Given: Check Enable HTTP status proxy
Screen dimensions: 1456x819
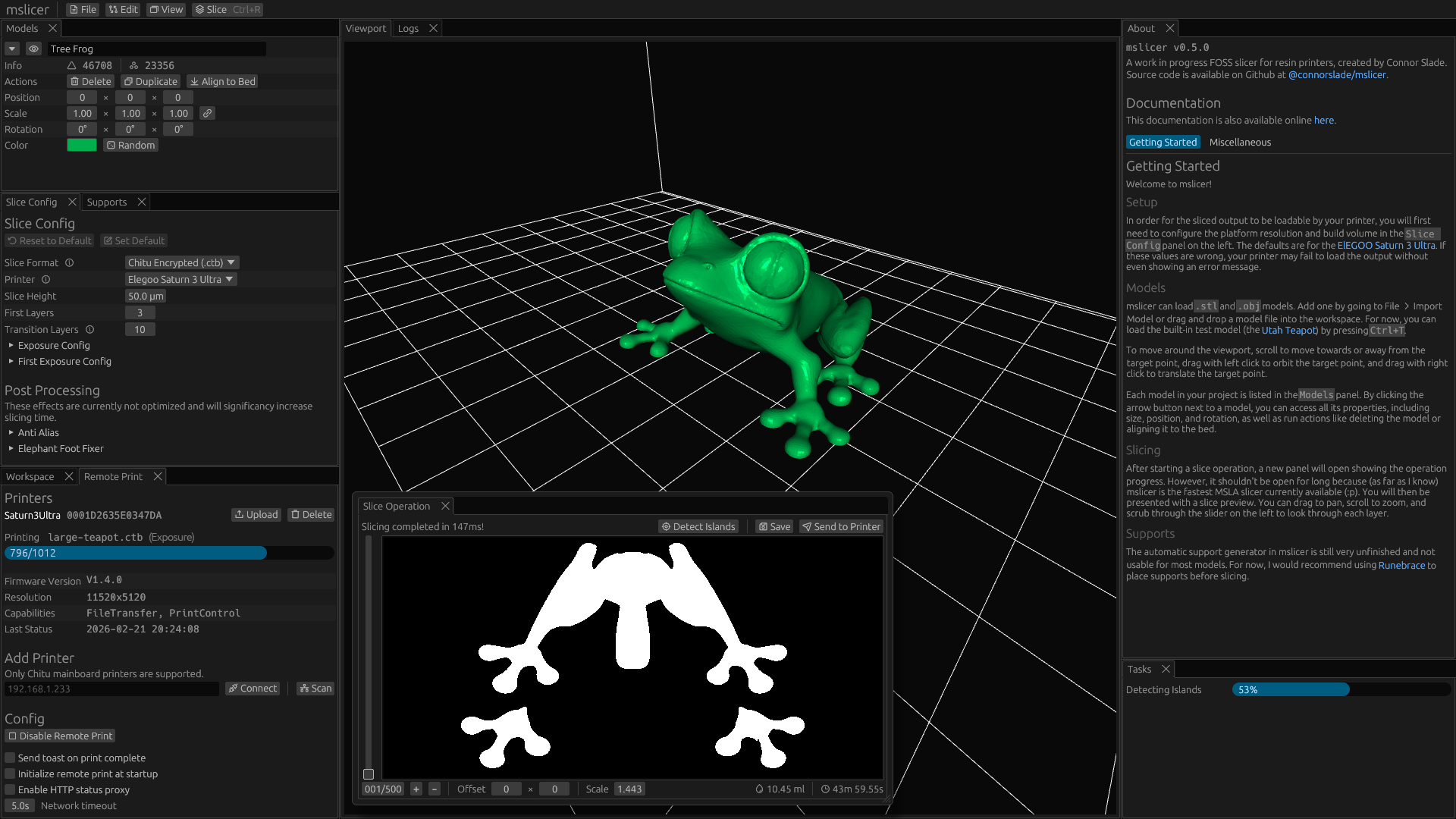Looking at the screenshot, I should 11,789.
